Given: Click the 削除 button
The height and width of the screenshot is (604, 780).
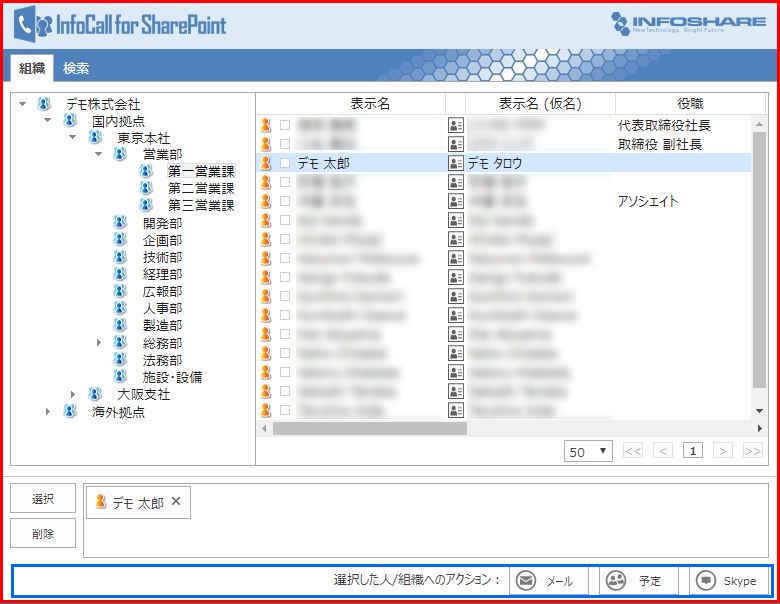Looking at the screenshot, I should (x=43, y=533).
